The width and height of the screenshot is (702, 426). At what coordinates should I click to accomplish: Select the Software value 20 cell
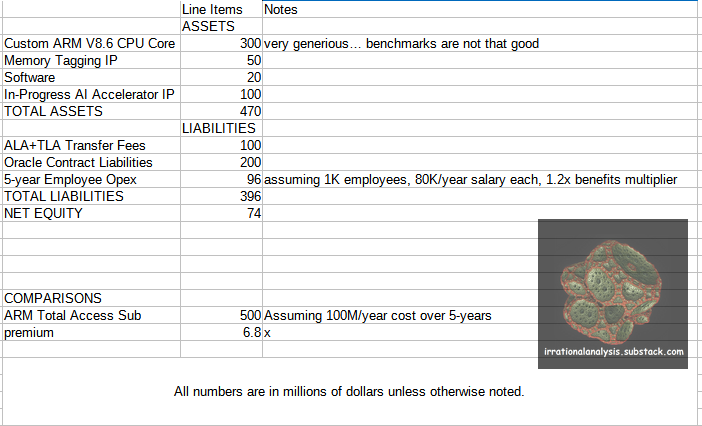click(221, 77)
